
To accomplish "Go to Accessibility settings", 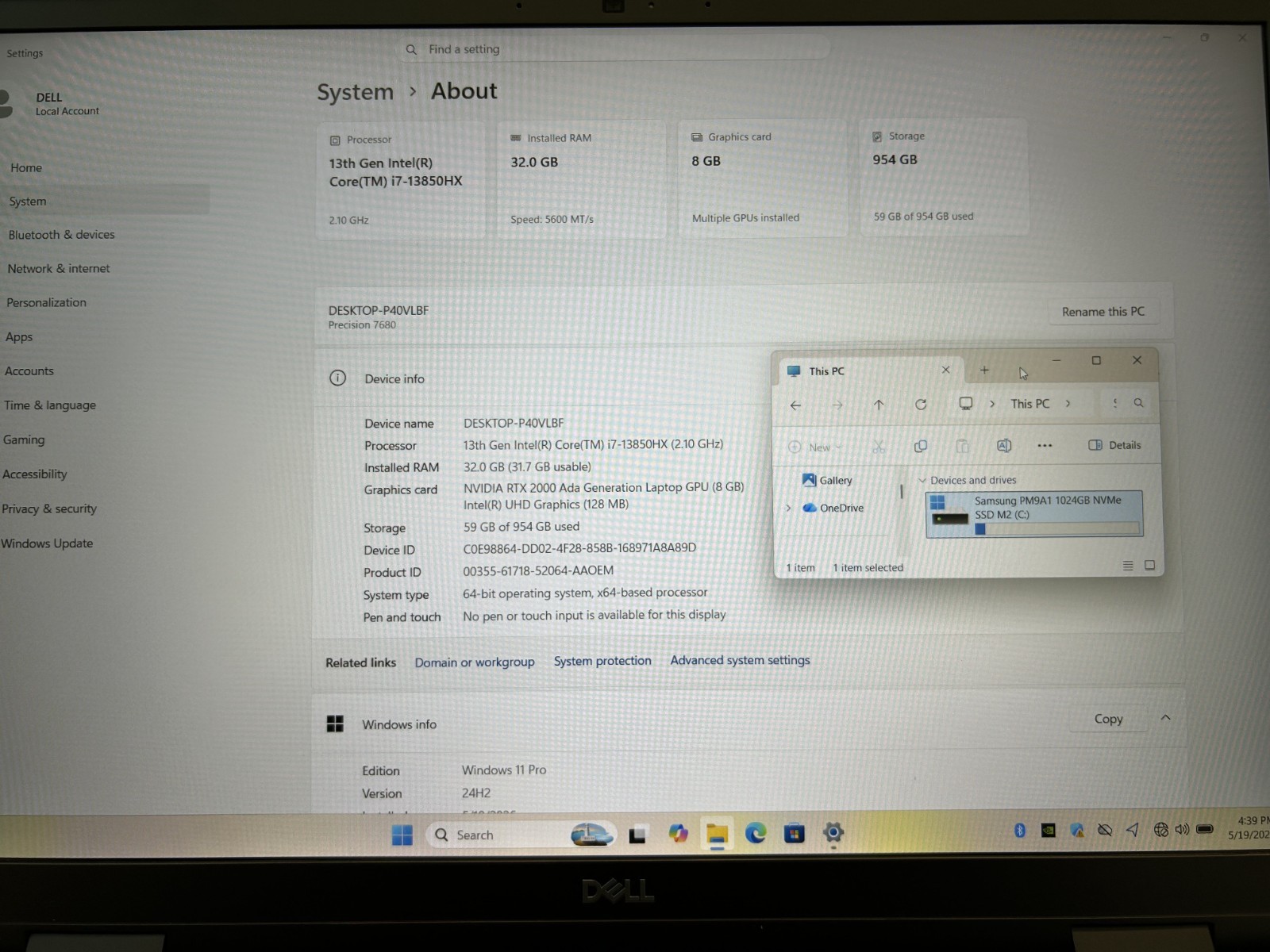I will (x=34, y=474).
